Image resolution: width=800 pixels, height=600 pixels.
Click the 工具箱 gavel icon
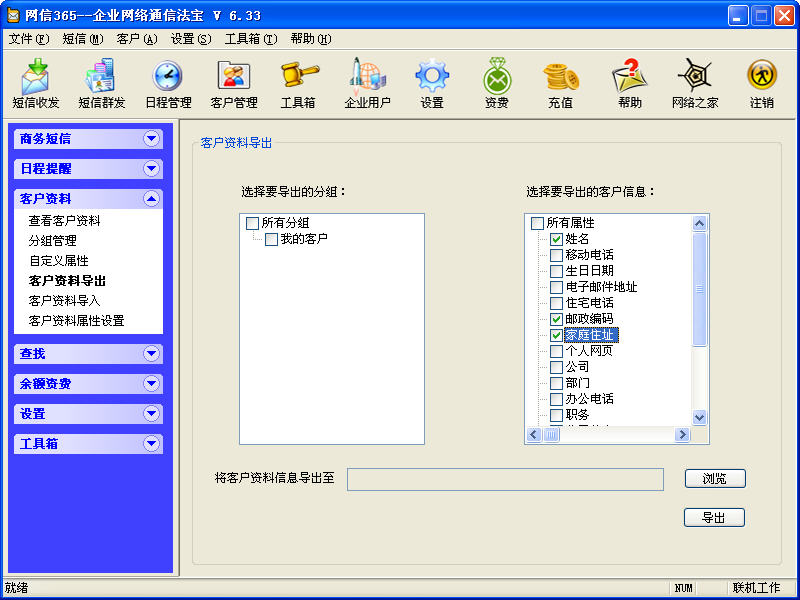[x=298, y=84]
